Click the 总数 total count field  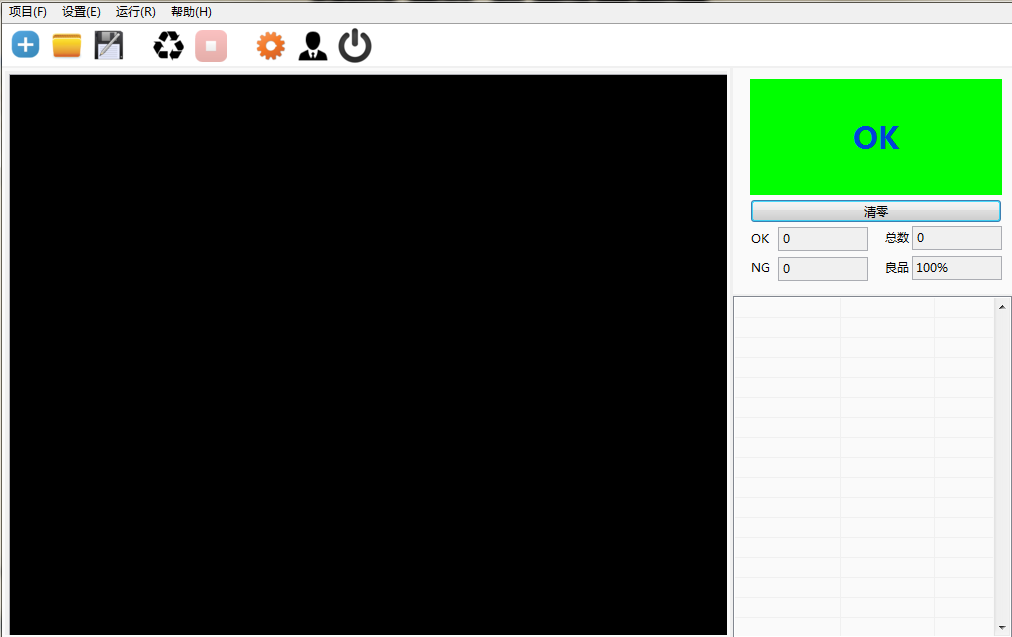(956, 238)
